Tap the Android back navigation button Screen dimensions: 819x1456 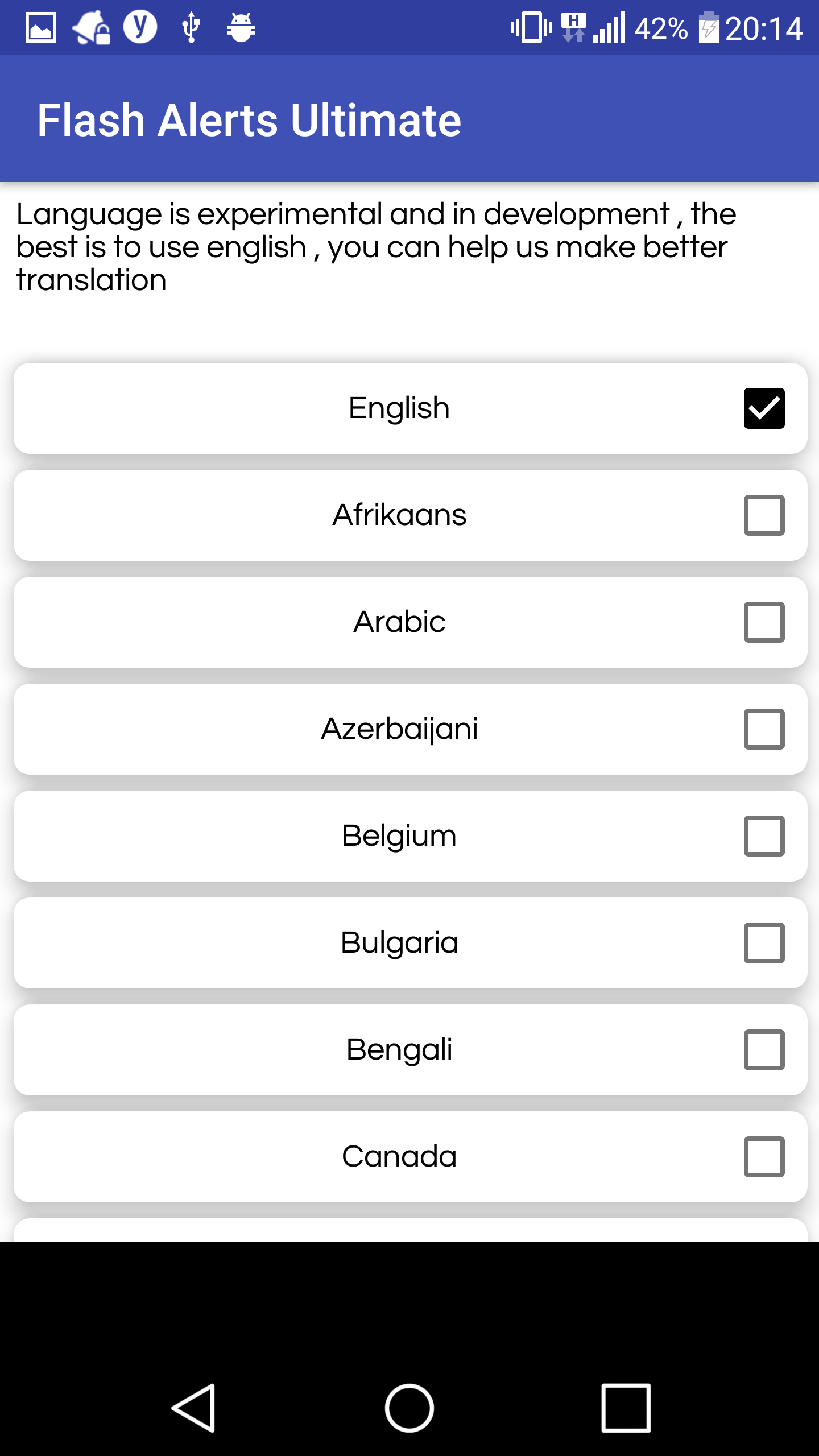193,1408
